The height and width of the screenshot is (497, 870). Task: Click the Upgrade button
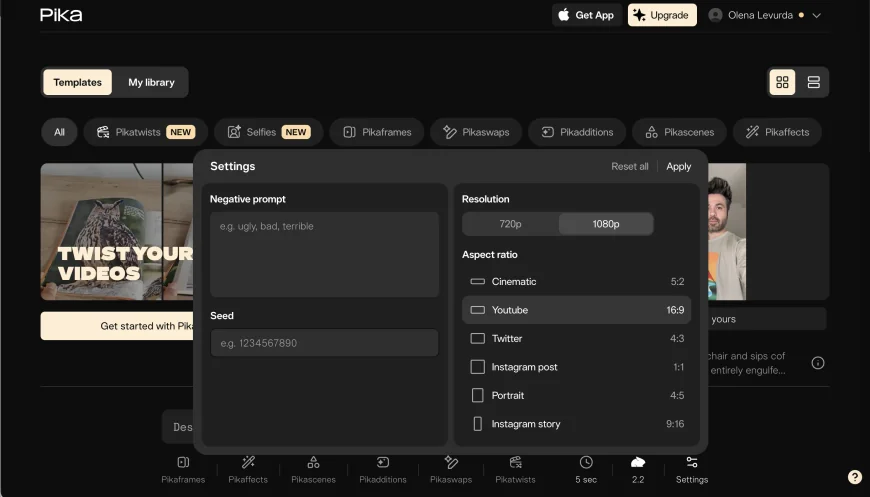pos(662,15)
